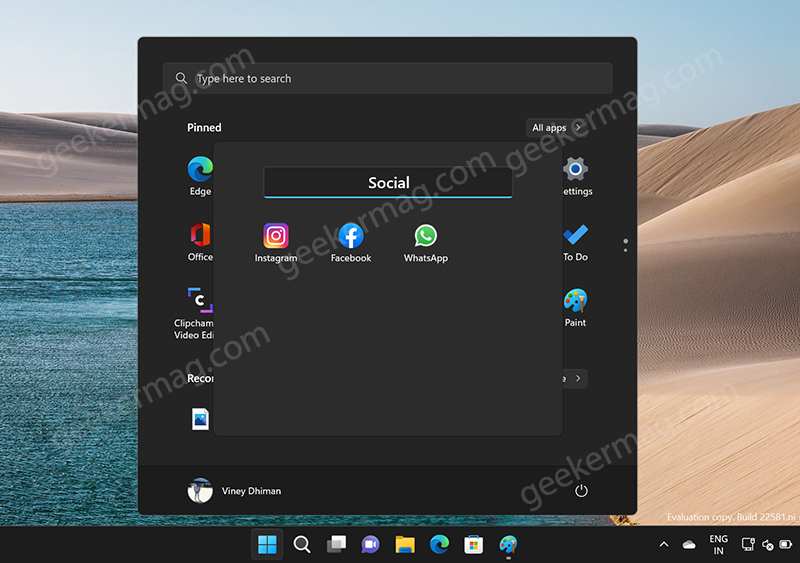The width and height of the screenshot is (800, 563).
Task: Open Clipchamp Video Editor
Action: [x=194, y=313]
